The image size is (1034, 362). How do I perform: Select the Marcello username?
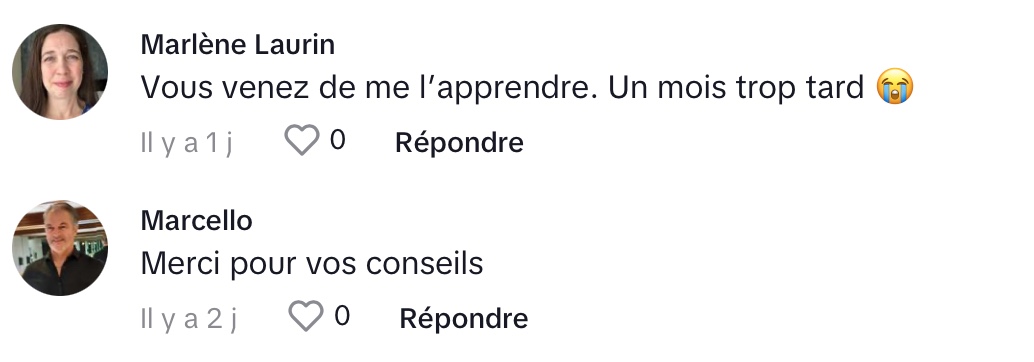tap(197, 221)
